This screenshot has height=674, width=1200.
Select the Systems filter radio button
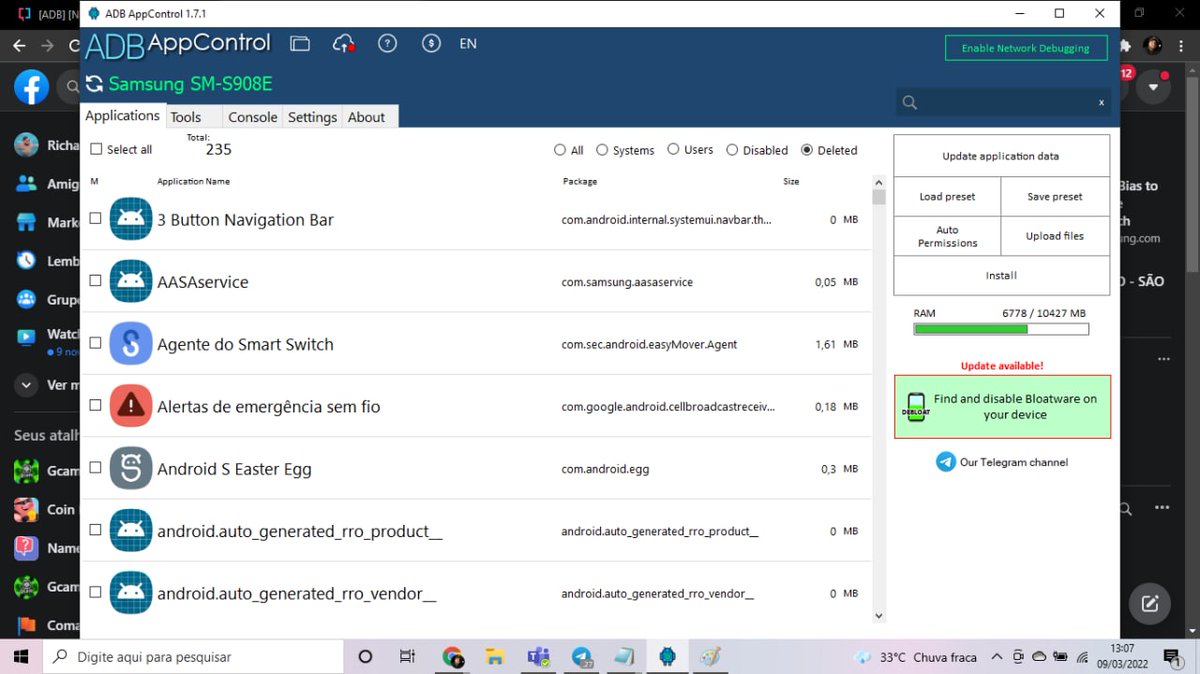click(602, 150)
